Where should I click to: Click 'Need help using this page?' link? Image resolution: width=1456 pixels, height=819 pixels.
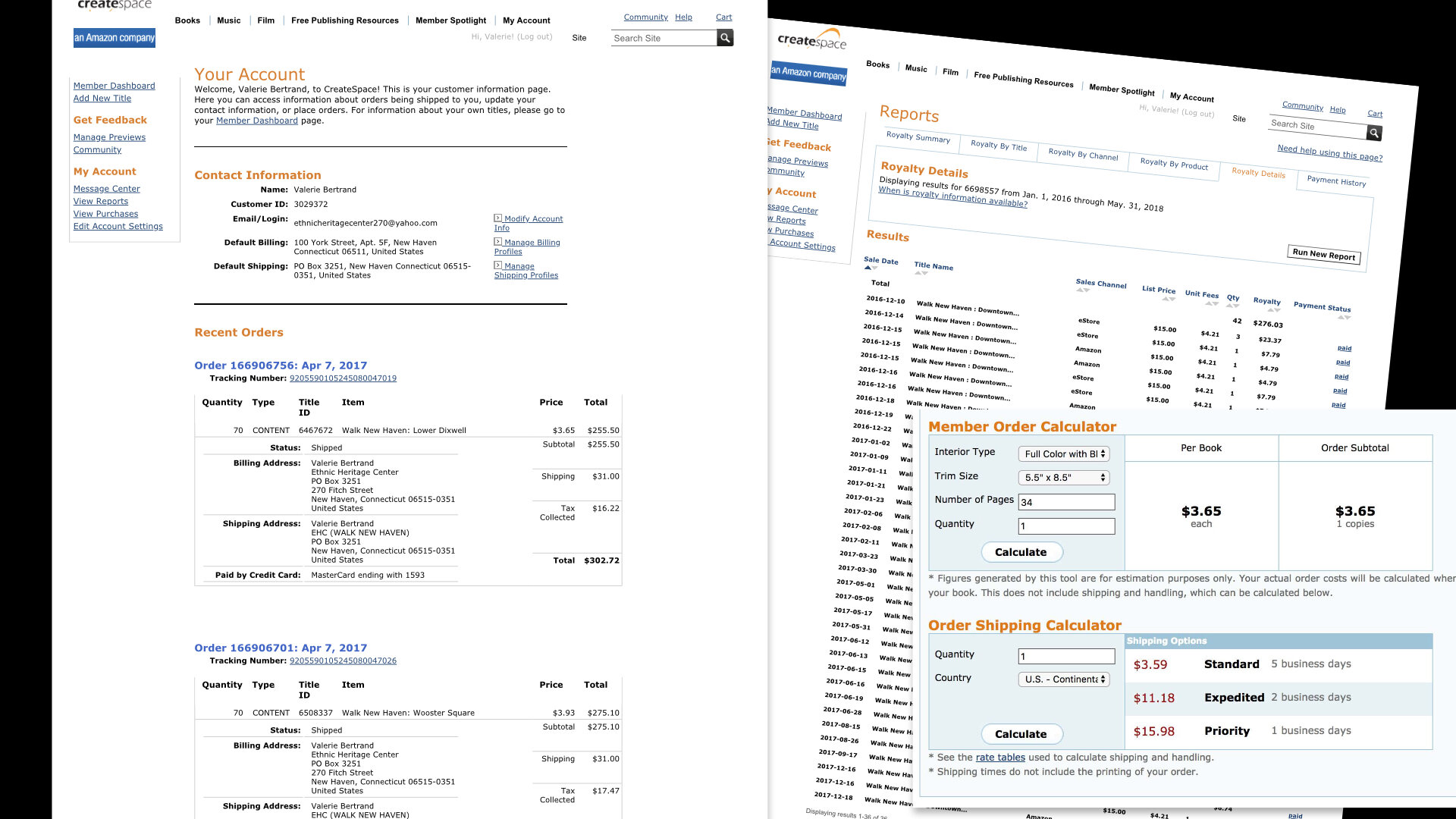(1329, 152)
